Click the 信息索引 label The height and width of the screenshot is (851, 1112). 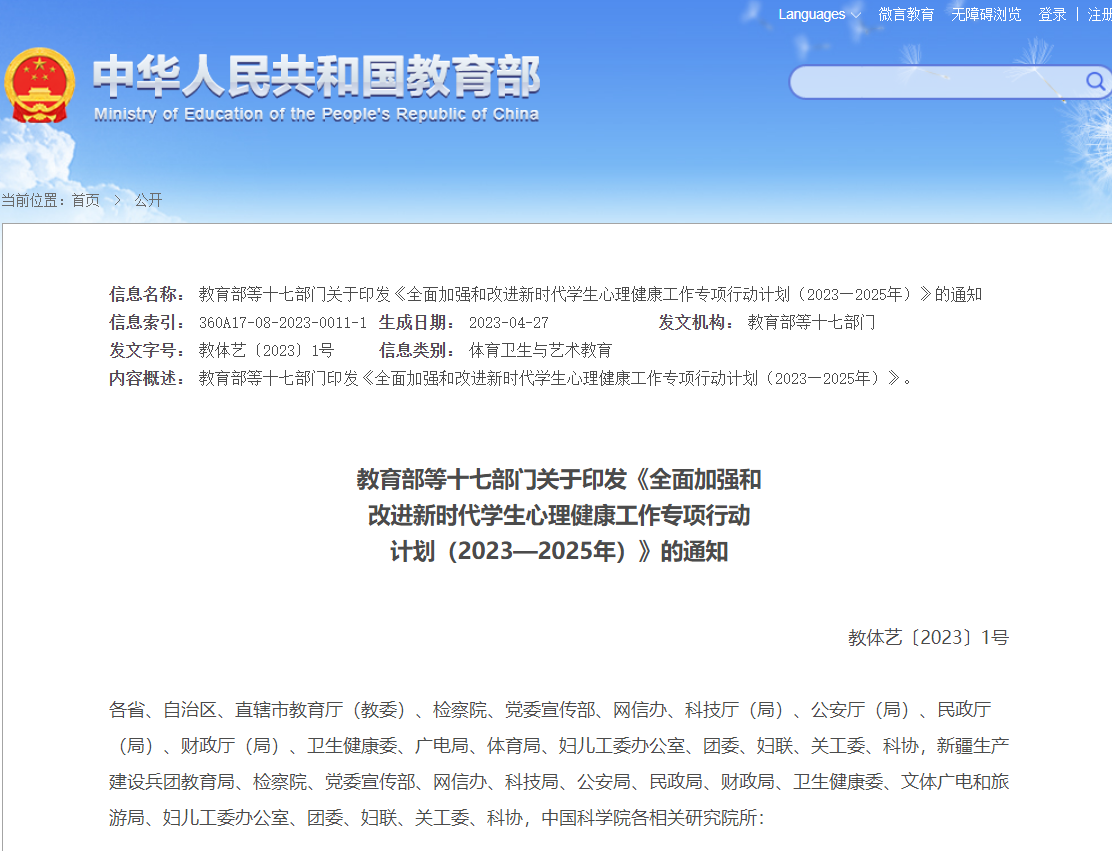point(147,323)
